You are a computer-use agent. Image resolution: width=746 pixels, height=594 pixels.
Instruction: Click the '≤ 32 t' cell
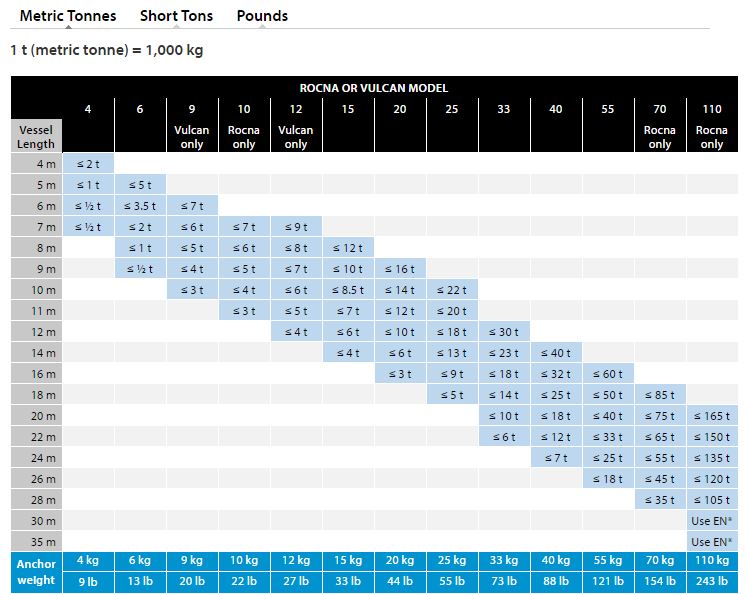(556, 374)
